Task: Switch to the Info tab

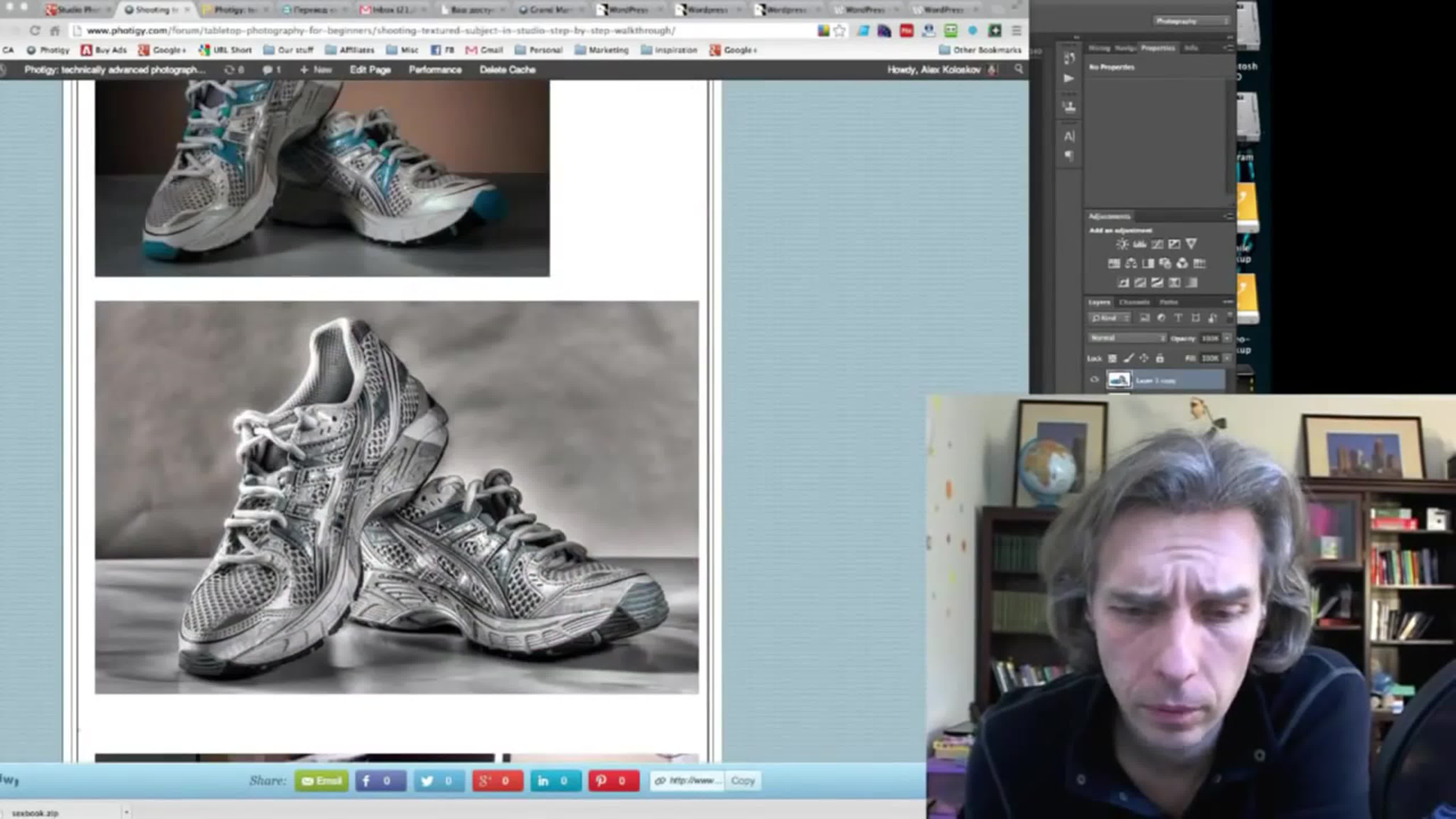Action: point(1191,48)
